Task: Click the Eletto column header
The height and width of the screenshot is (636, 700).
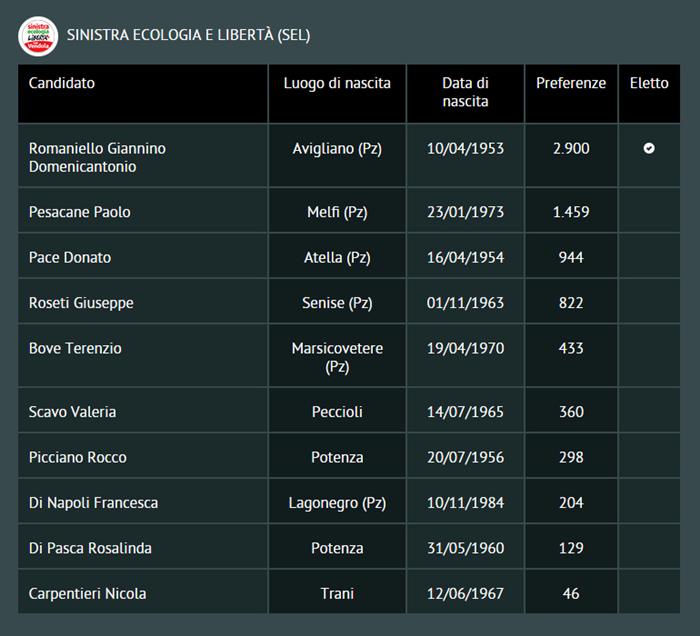Action: pyautogui.click(x=649, y=83)
